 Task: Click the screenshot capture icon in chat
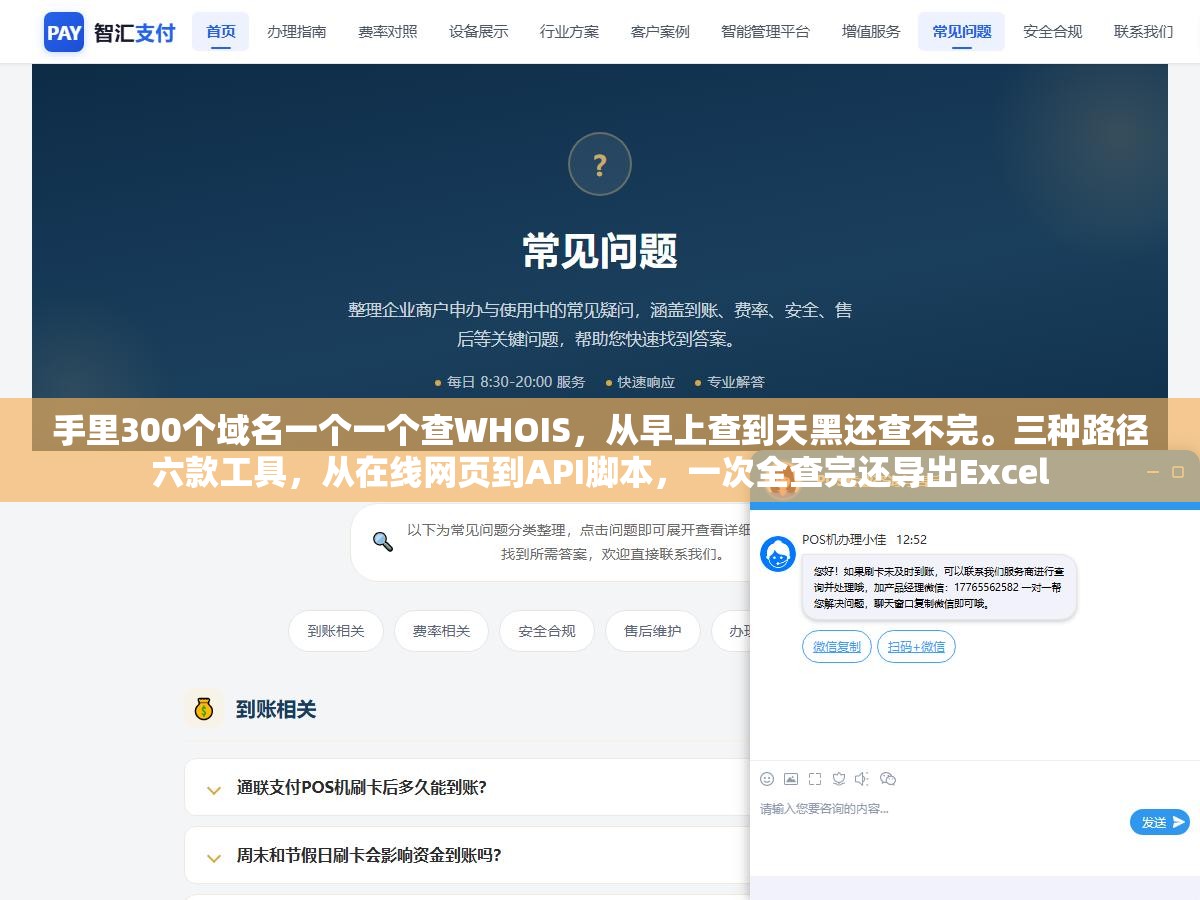pos(815,778)
